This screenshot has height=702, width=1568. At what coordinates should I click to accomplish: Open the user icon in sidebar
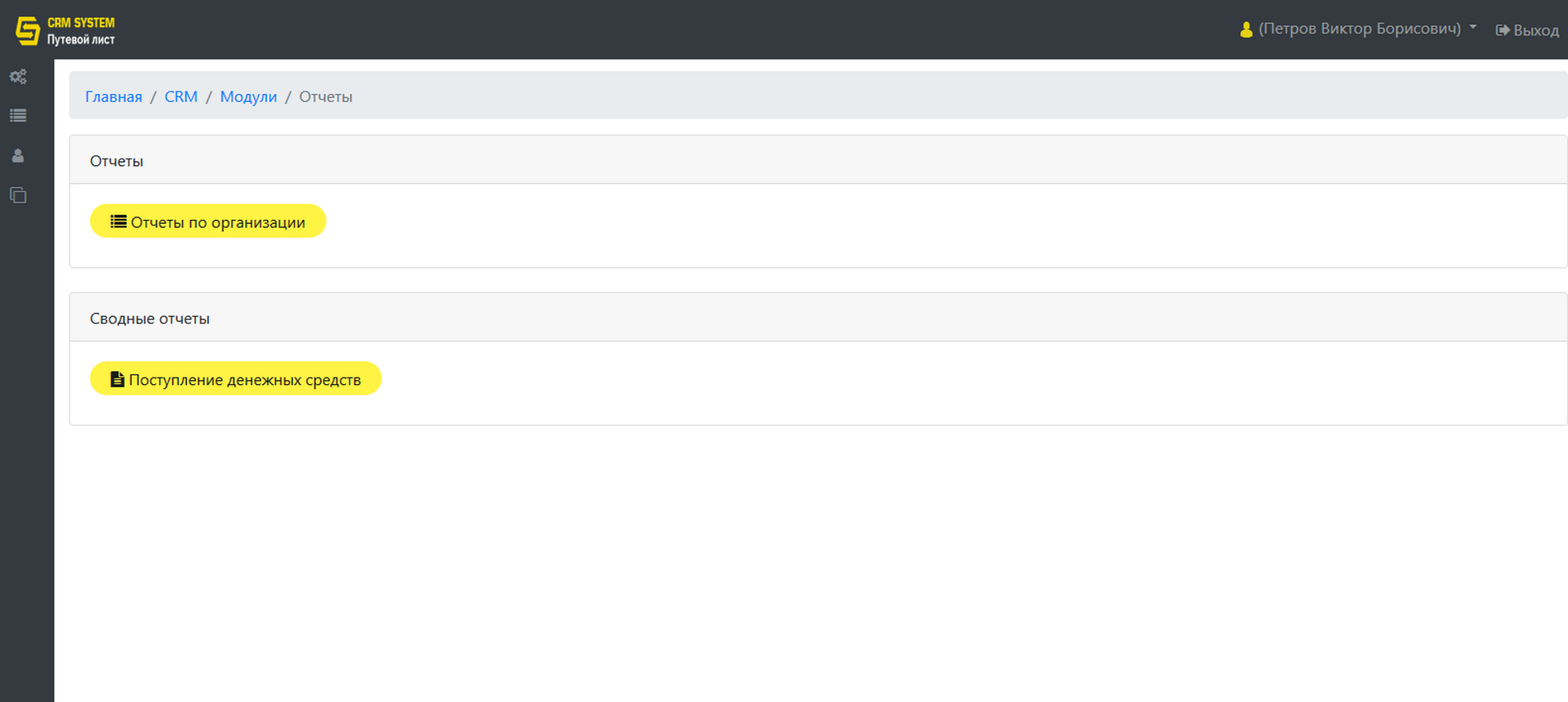pyautogui.click(x=18, y=155)
